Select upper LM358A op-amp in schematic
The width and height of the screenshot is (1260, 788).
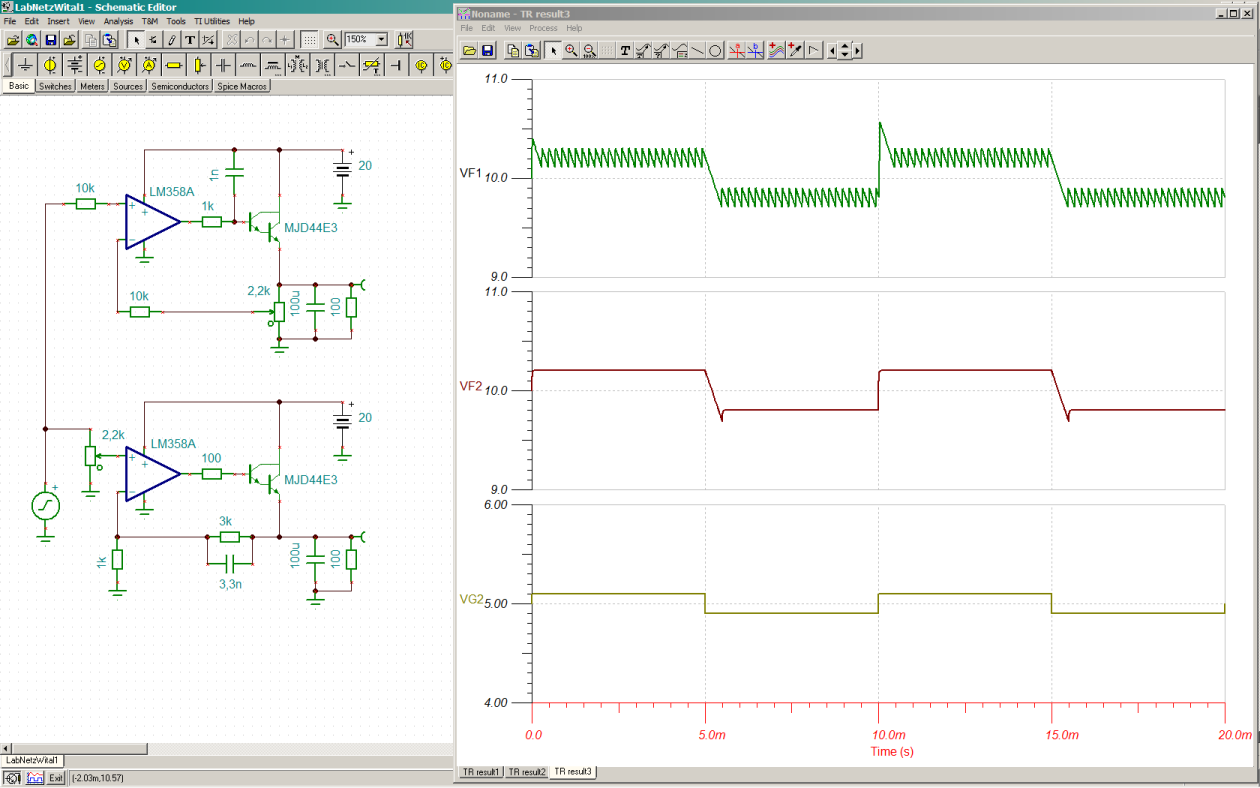[152, 221]
